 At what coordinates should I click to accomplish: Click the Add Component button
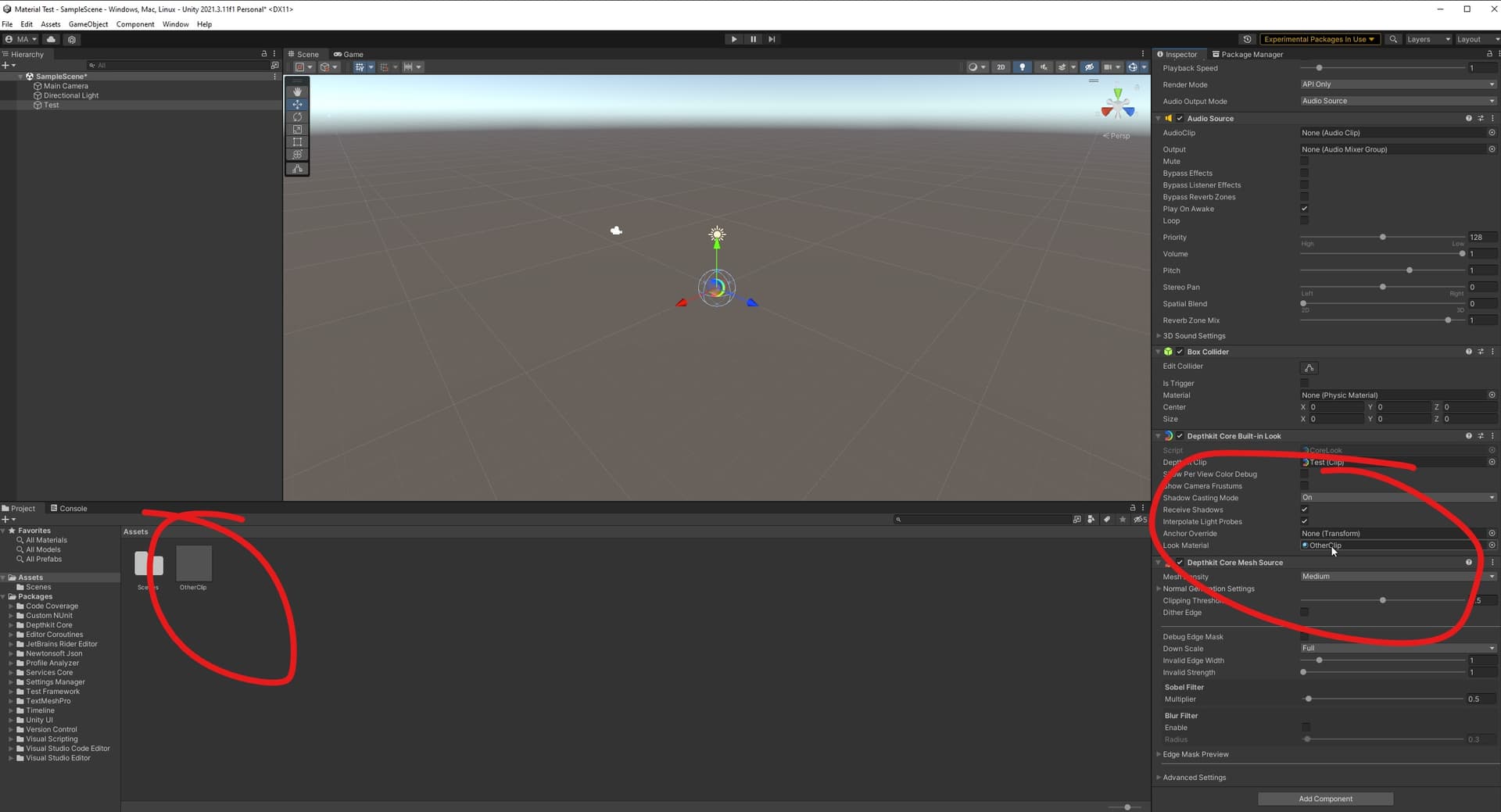tap(1325, 799)
